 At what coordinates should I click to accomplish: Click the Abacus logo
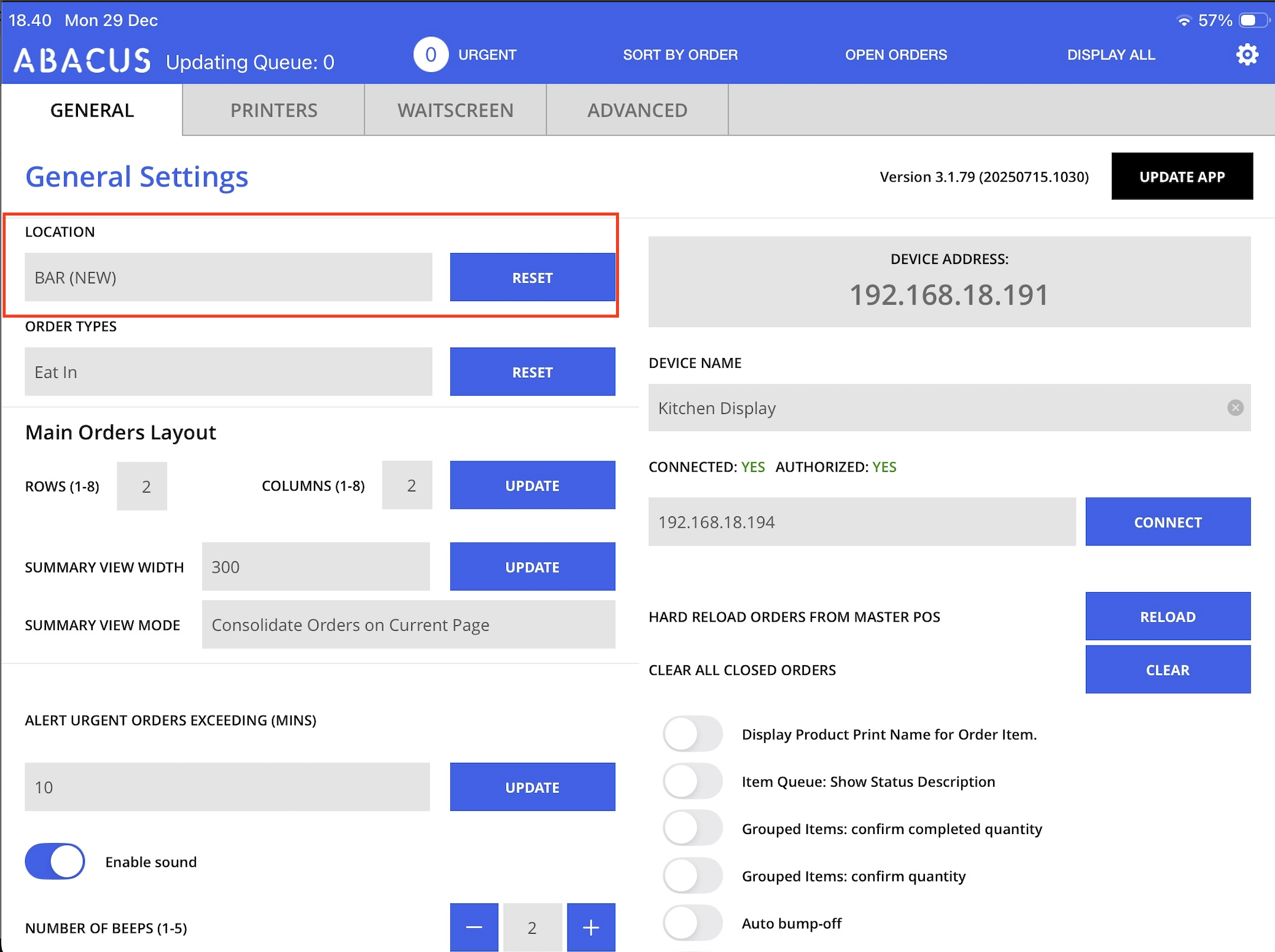[x=82, y=60]
